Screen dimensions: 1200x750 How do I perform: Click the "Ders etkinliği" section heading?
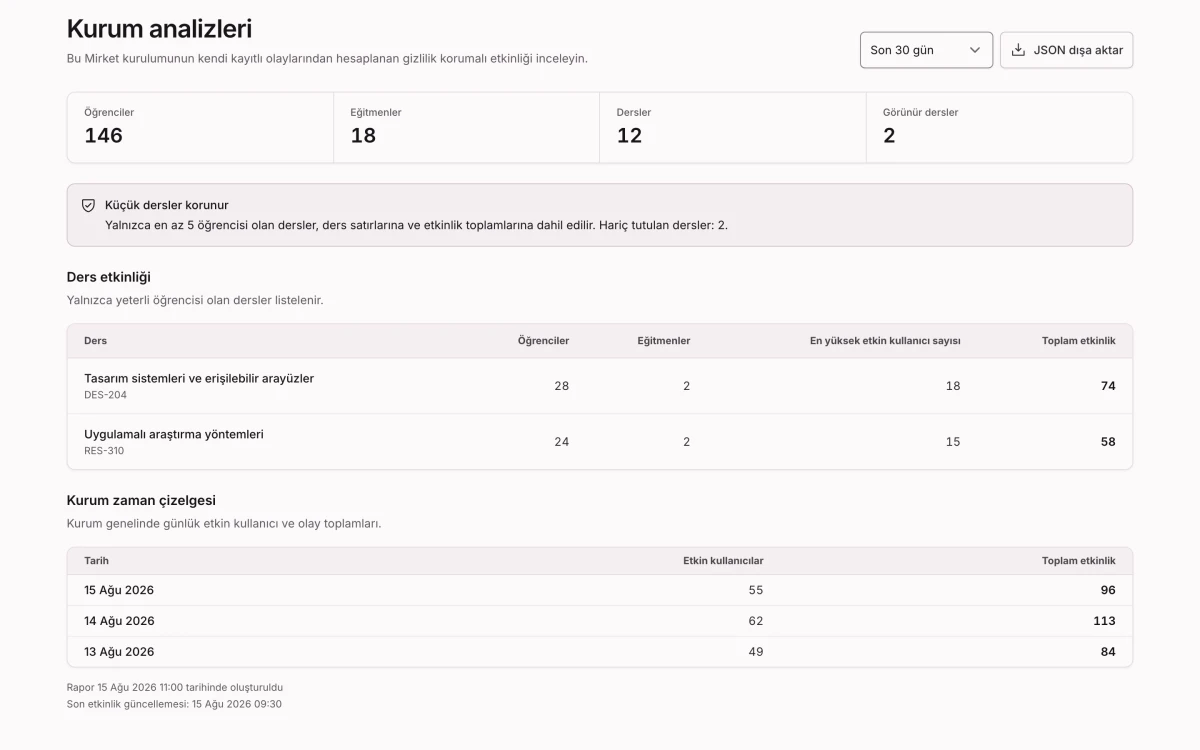108,277
